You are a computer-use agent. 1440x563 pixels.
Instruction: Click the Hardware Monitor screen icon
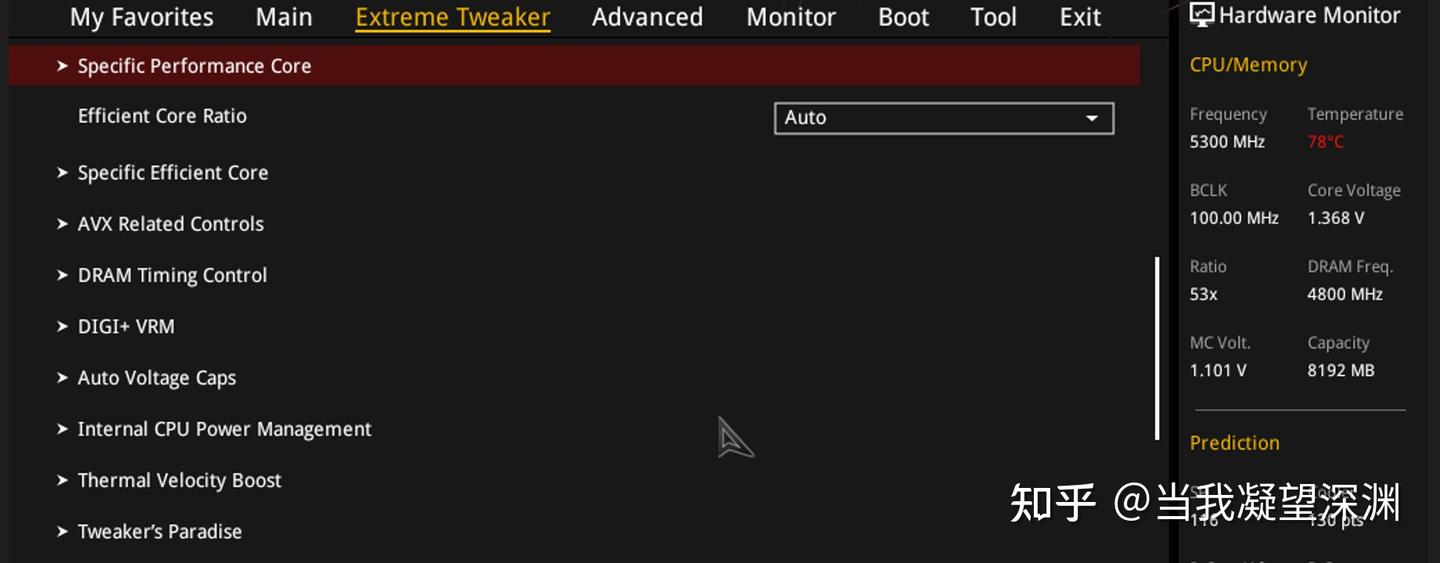tap(1201, 15)
